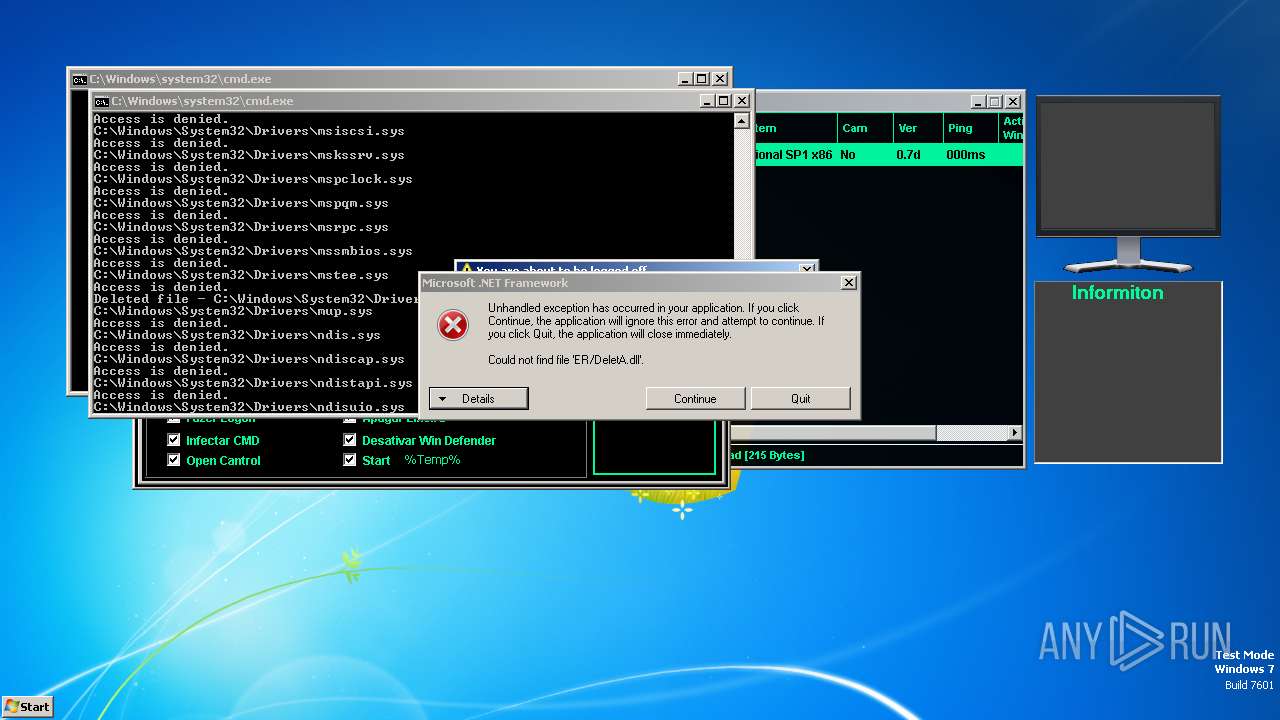Close the front cmd.exe window

point(742,101)
